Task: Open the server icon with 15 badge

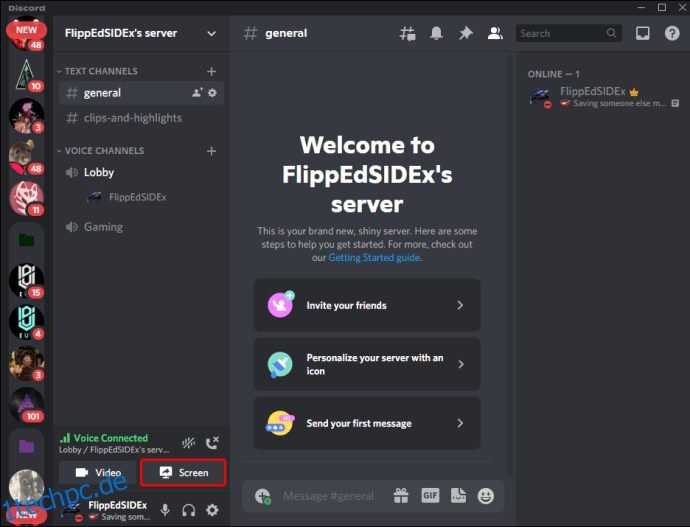Action: tap(26, 281)
